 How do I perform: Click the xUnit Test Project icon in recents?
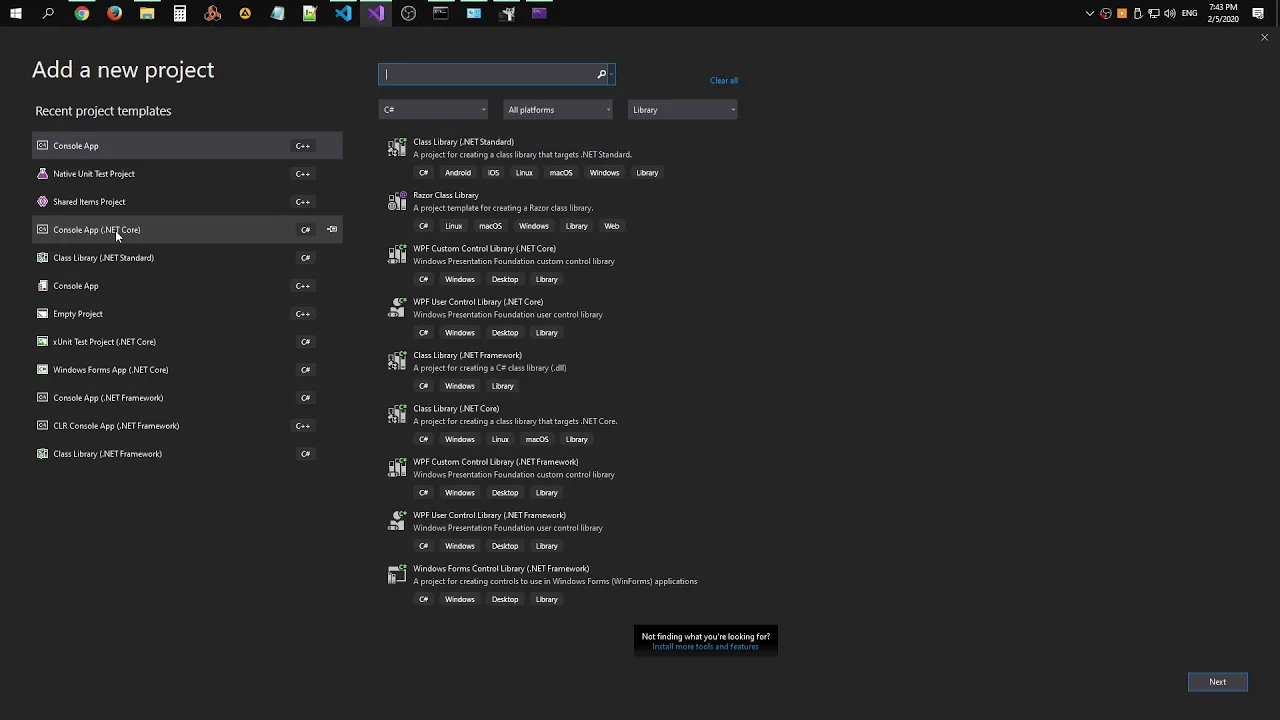[x=42, y=341]
